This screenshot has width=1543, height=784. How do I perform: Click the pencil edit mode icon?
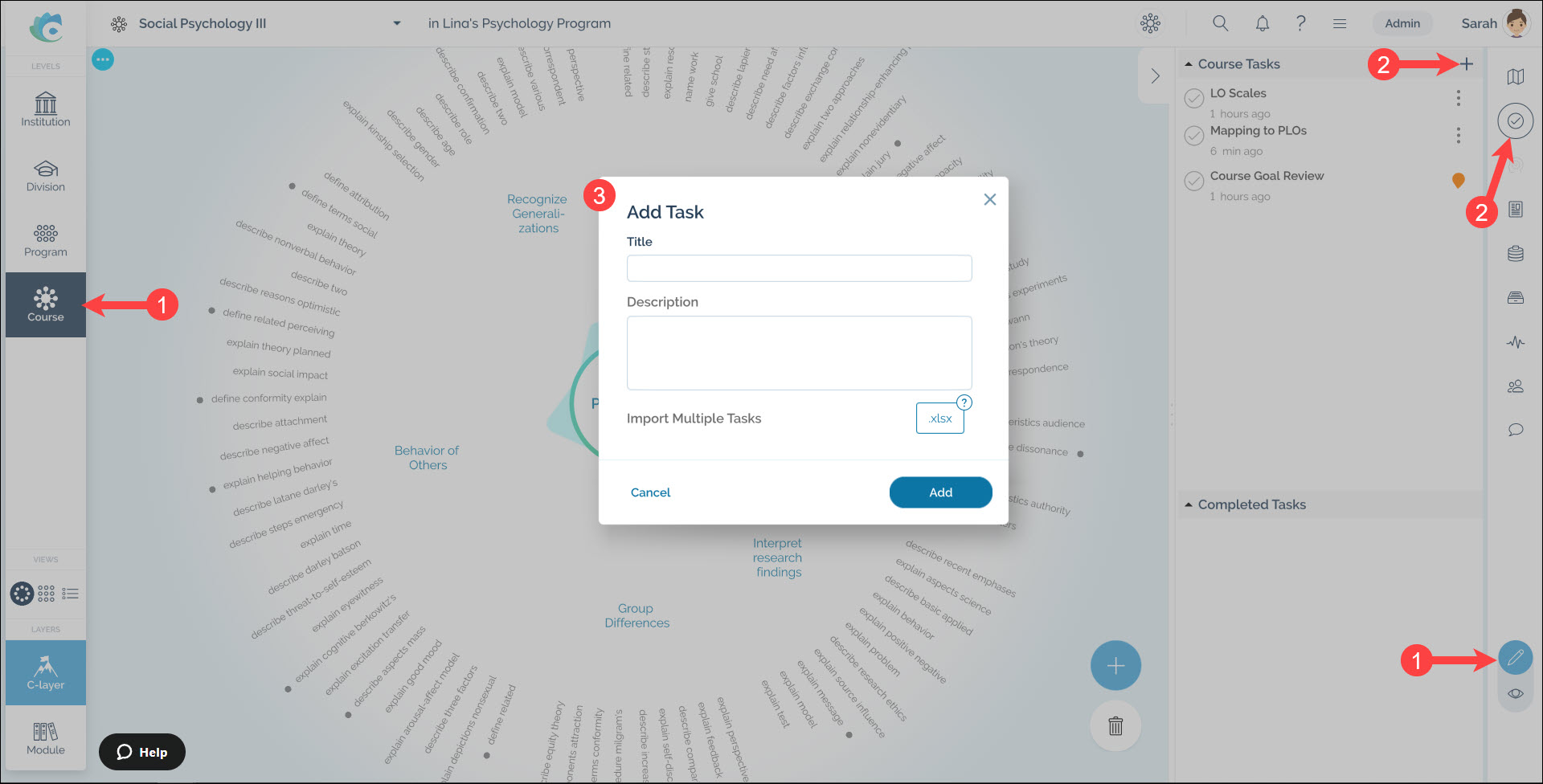[1515, 658]
